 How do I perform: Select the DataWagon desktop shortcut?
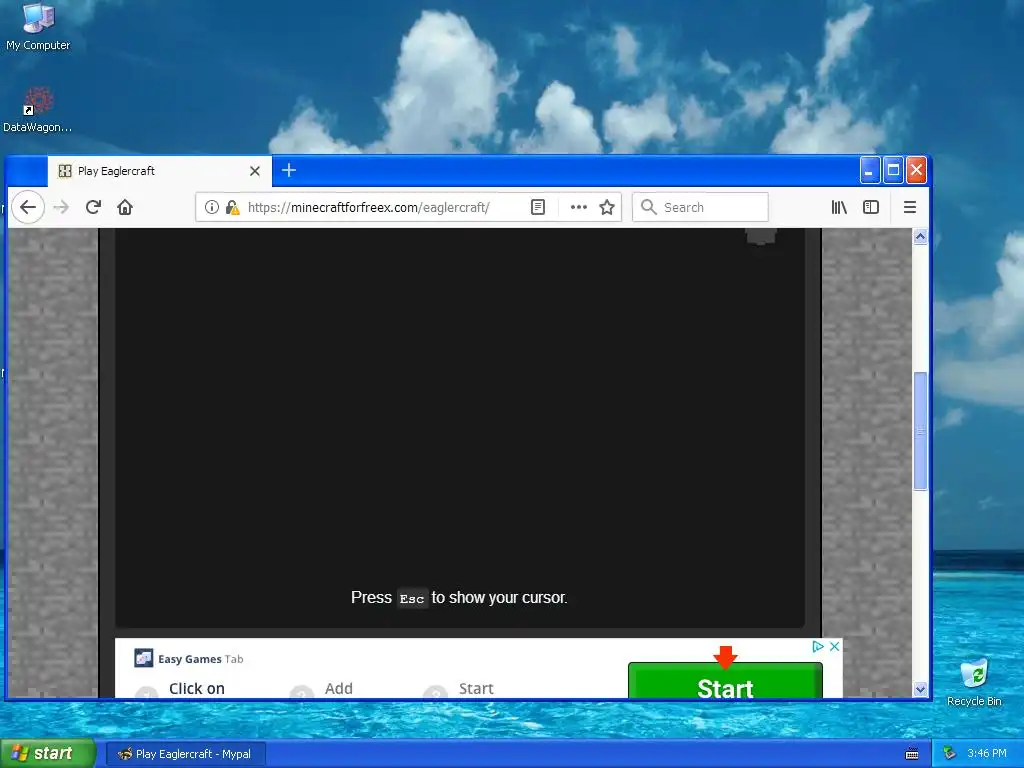38,110
